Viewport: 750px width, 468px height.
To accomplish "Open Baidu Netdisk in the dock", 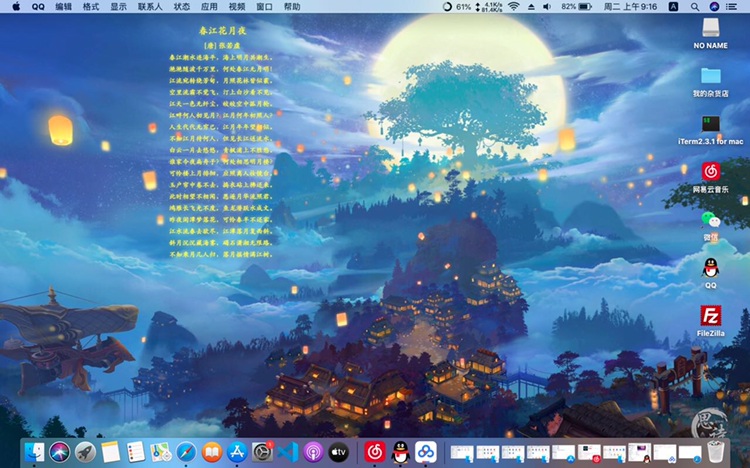I will click(x=425, y=452).
